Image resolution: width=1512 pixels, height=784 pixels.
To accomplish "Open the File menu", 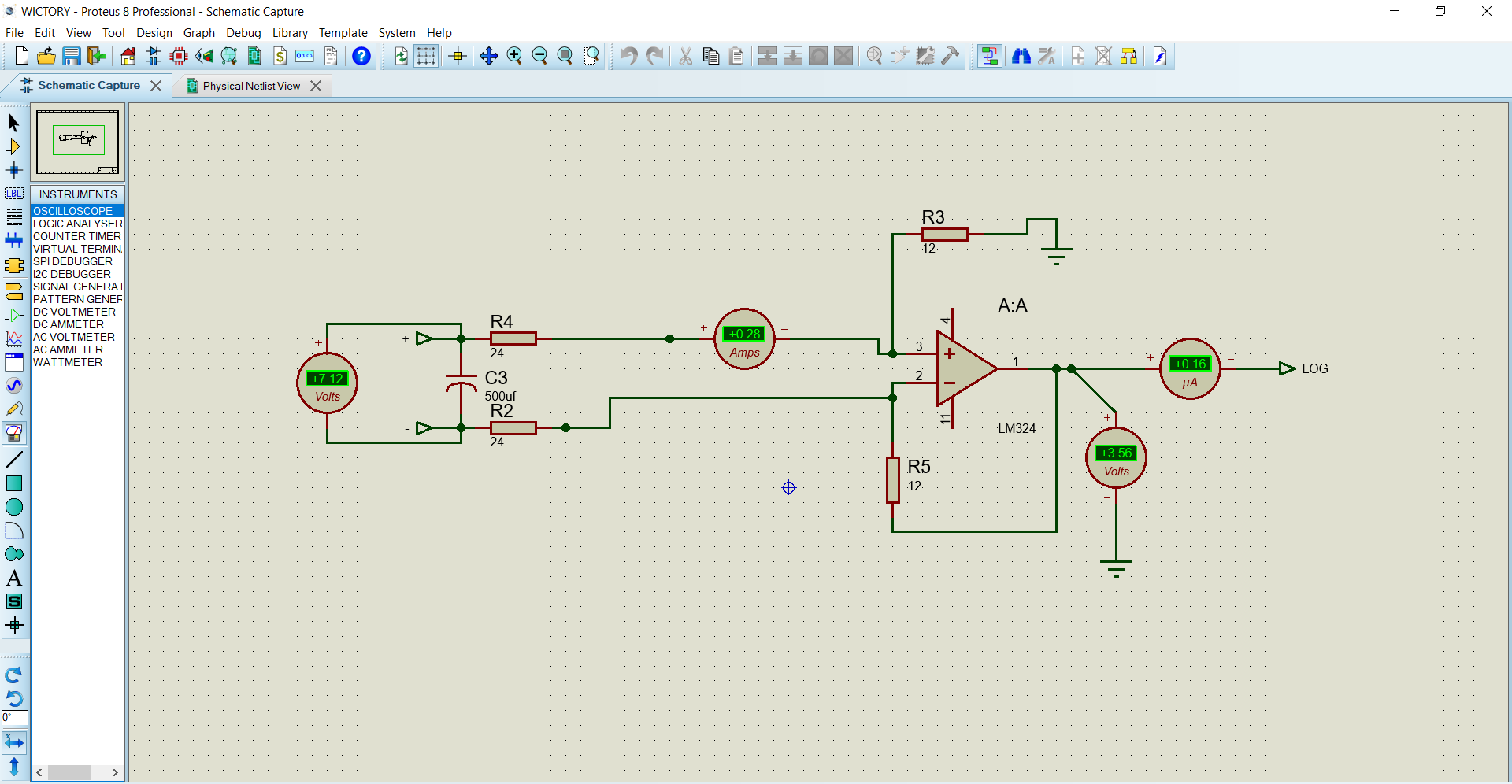I will [x=14, y=33].
